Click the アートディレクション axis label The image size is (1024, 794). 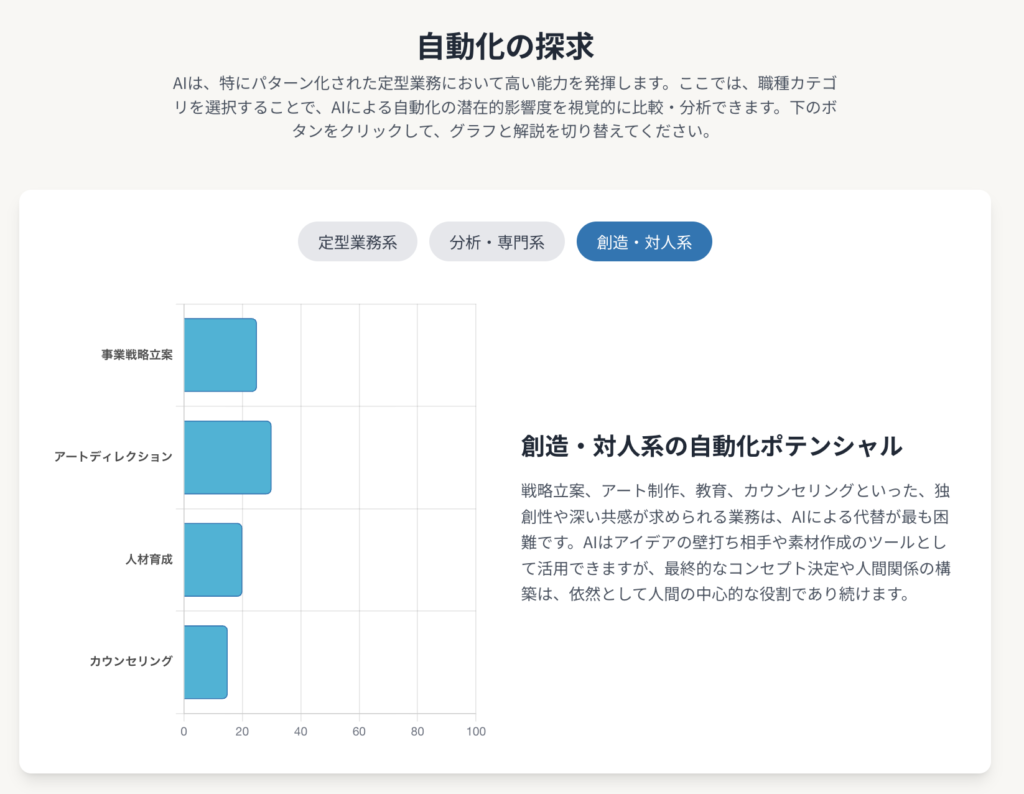coord(113,457)
